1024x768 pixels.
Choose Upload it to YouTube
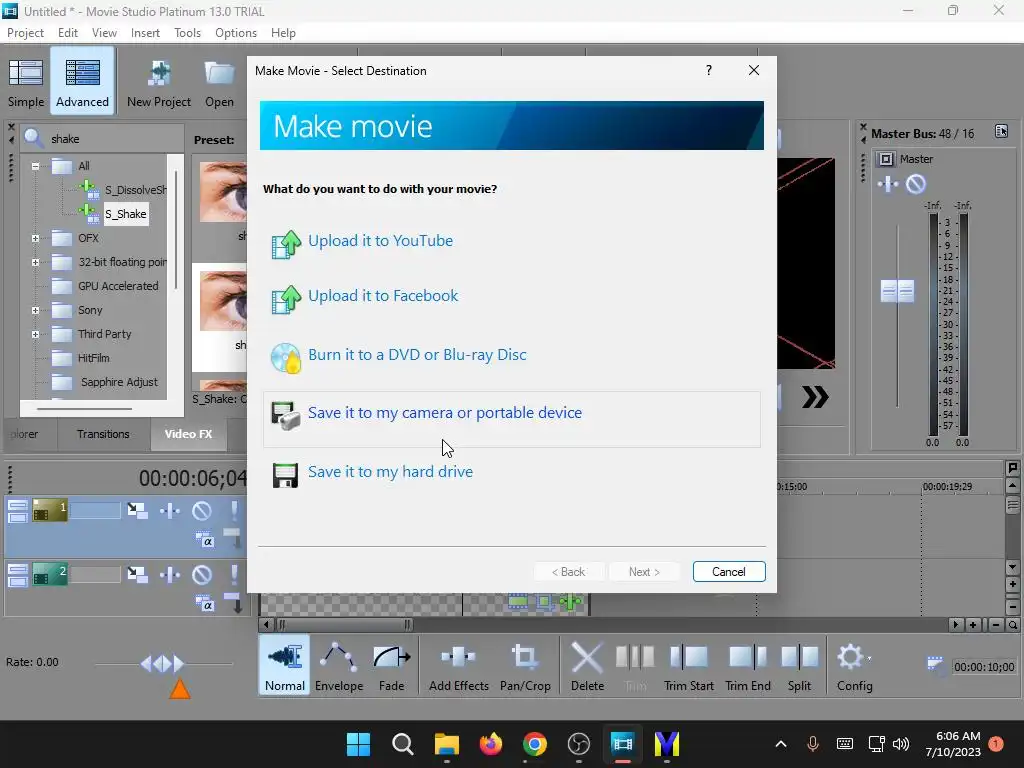click(380, 241)
